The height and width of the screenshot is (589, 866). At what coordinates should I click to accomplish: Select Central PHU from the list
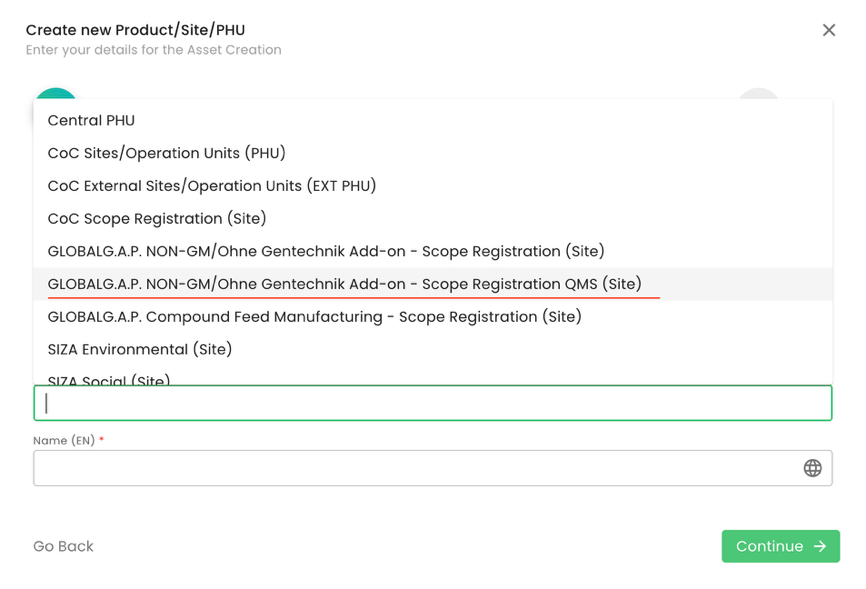[x=91, y=120]
